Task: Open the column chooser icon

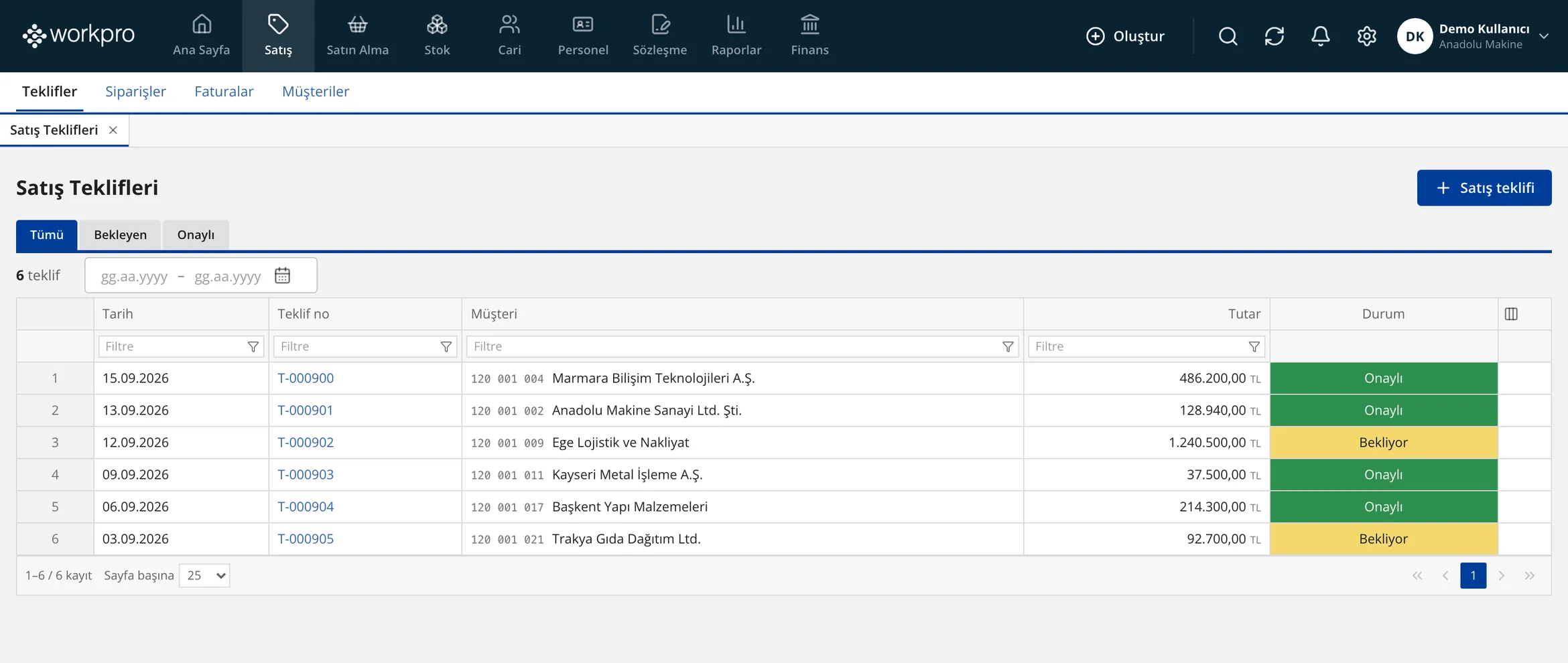Action: (1511, 314)
